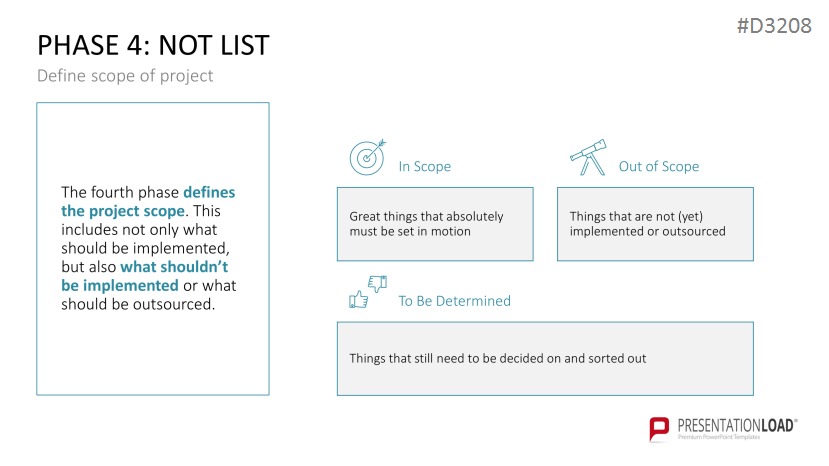Click the red PresentationLoad logo icon
The image size is (829, 466).
[660, 430]
